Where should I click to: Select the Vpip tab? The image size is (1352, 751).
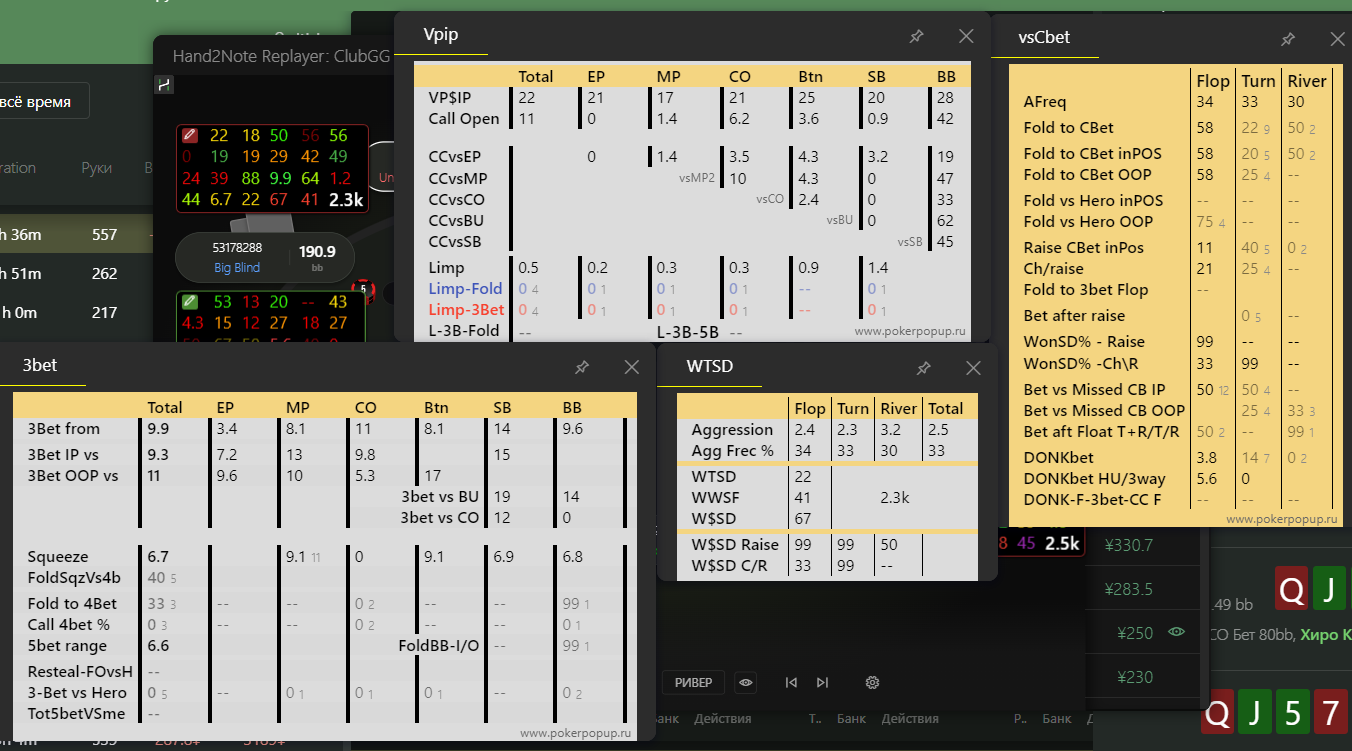[x=441, y=35]
